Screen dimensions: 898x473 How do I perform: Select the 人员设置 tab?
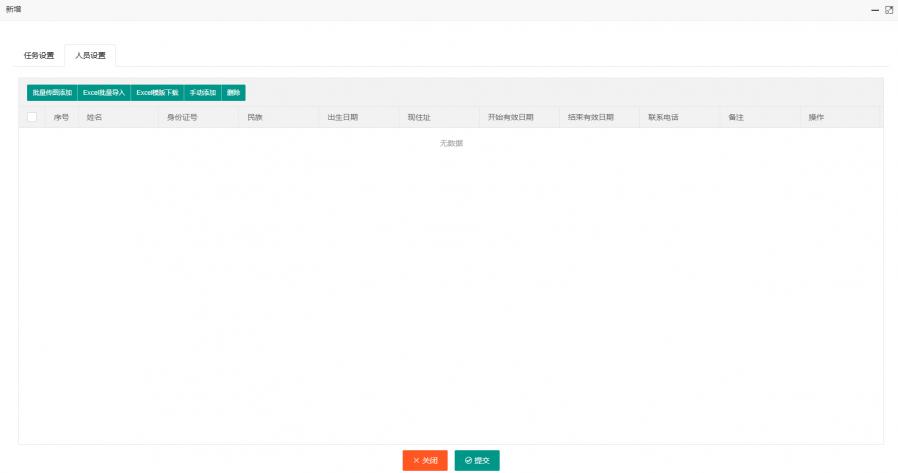pyautogui.click(x=90, y=55)
